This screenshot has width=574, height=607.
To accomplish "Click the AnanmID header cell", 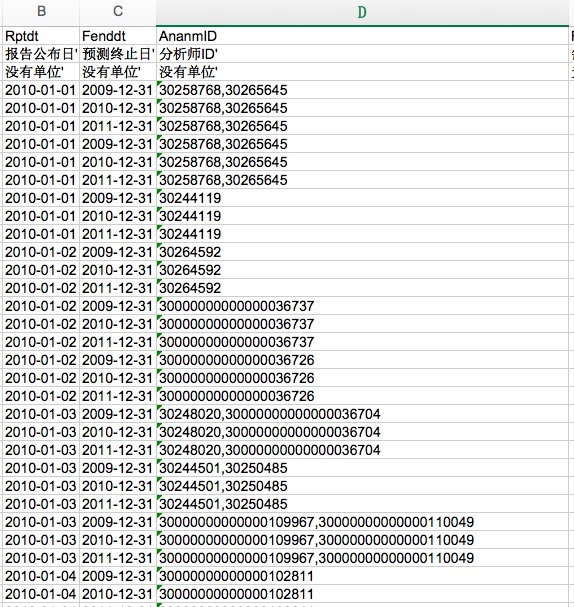I will click(x=362, y=36).
